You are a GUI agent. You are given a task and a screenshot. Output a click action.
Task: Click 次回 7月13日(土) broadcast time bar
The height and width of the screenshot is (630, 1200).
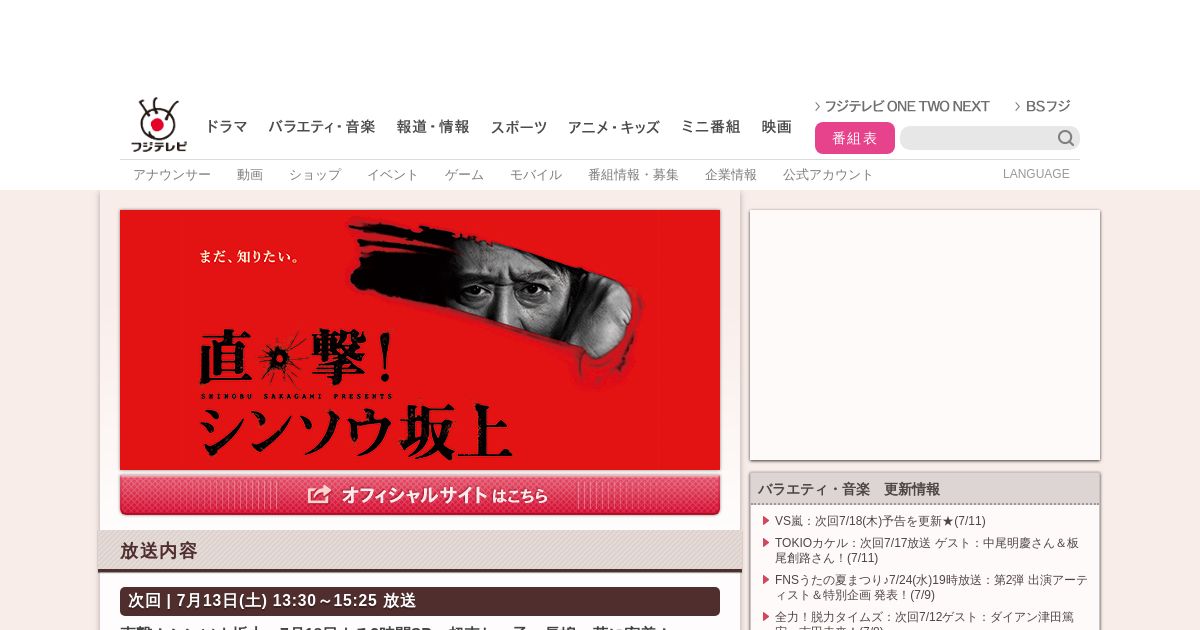tap(420, 601)
